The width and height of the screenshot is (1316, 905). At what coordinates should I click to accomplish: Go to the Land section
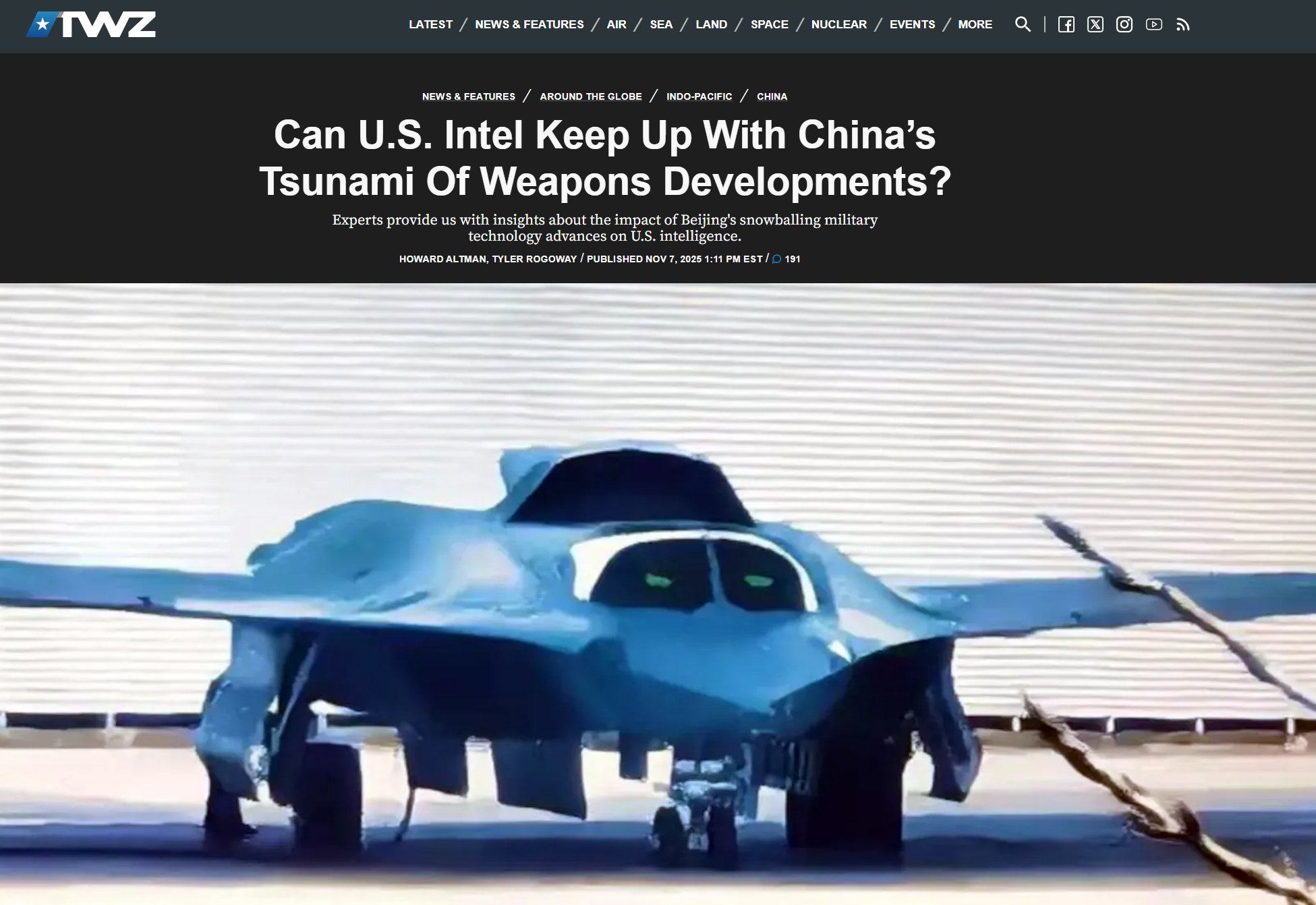[x=711, y=24]
